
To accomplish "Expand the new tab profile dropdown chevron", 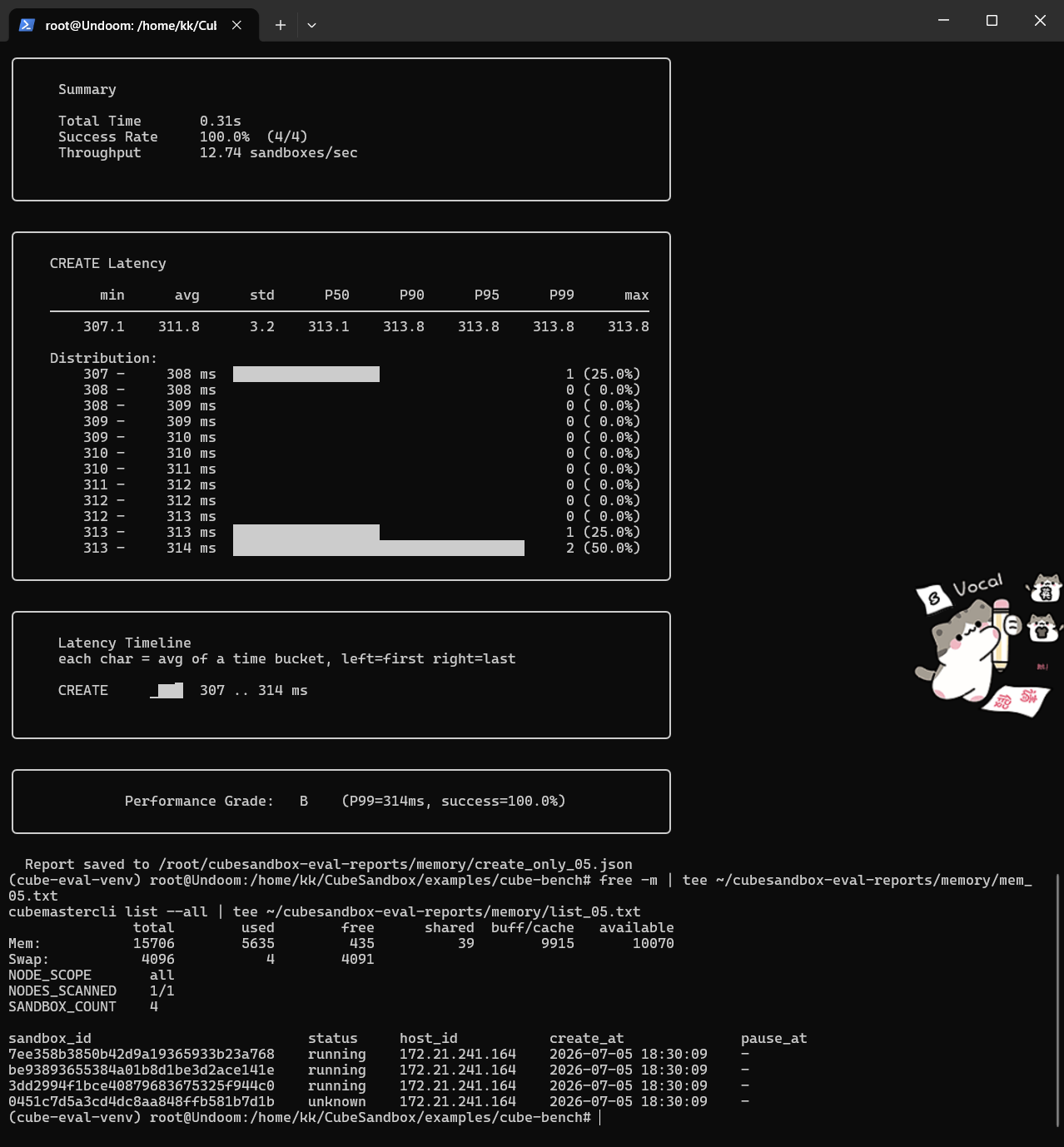I will (x=311, y=25).
